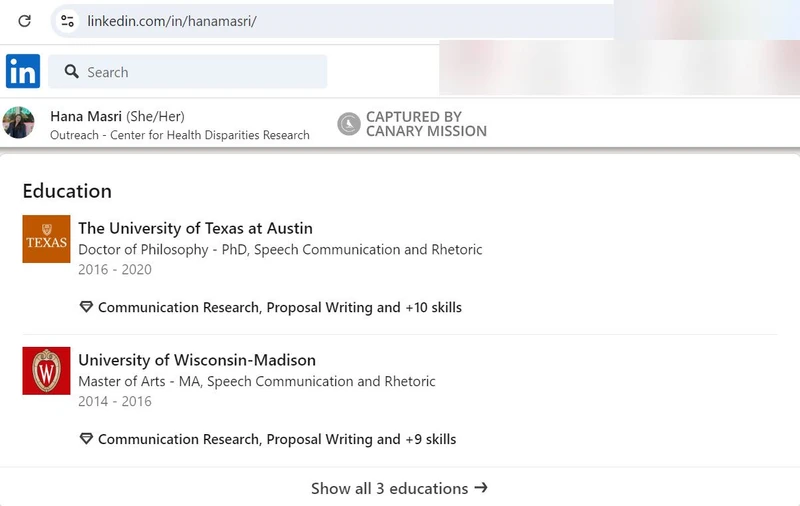The width and height of the screenshot is (800, 506).
Task: Show all 3 educations
Action: [399, 488]
